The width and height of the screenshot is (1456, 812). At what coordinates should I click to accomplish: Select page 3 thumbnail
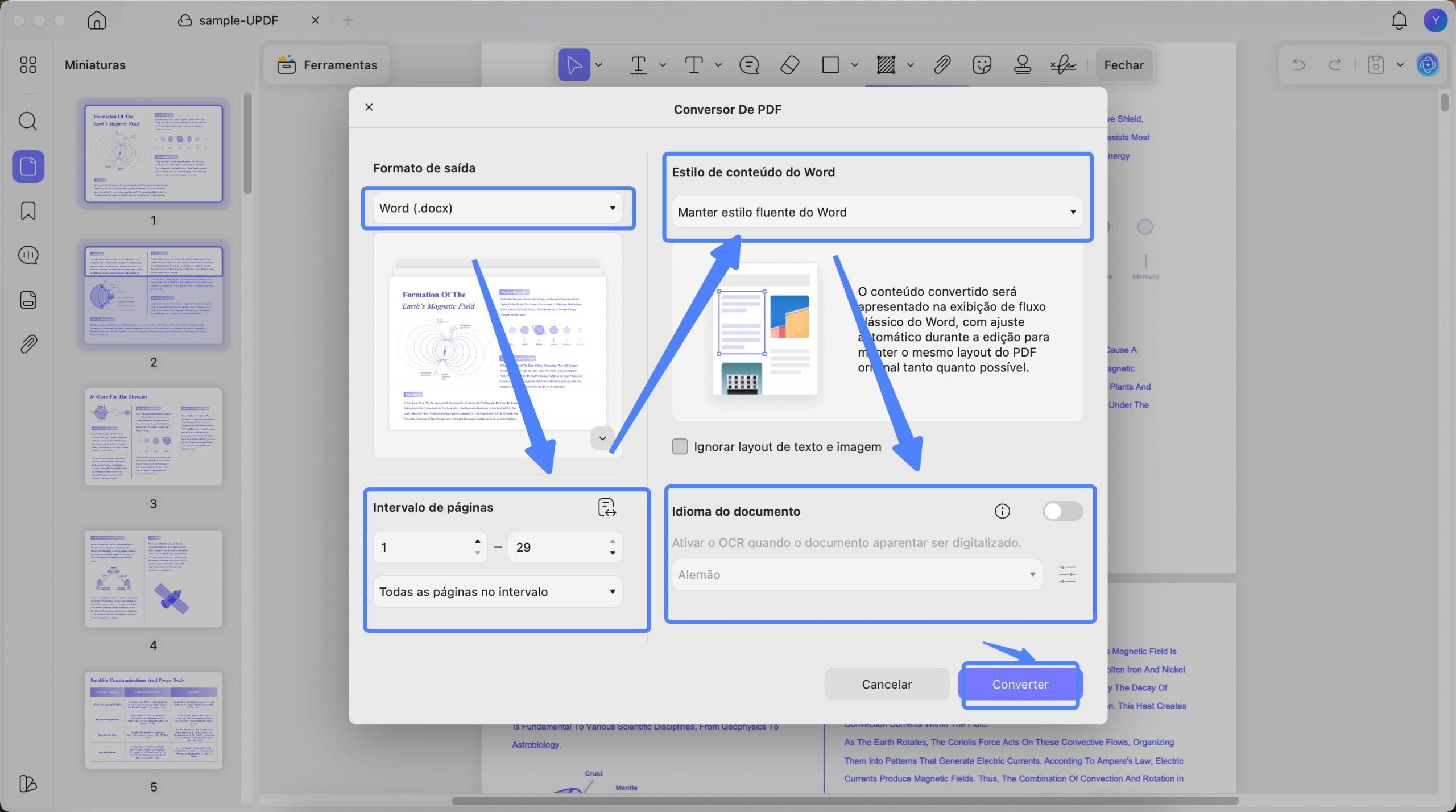click(154, 437)
